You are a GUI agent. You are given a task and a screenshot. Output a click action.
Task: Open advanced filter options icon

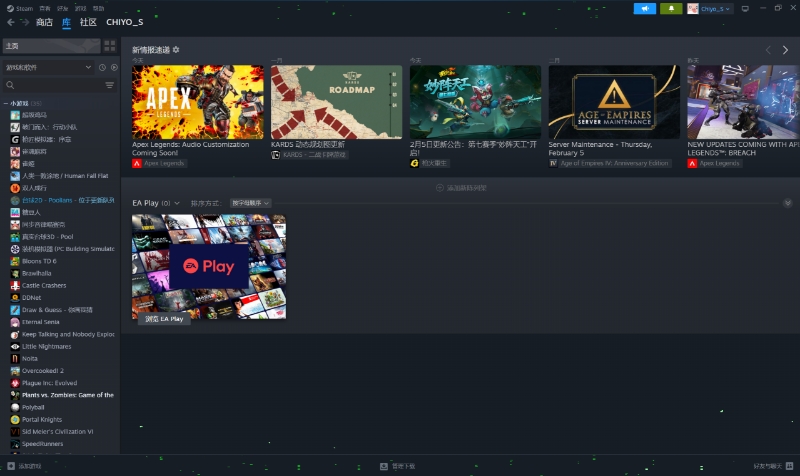(x=110, y=85)
